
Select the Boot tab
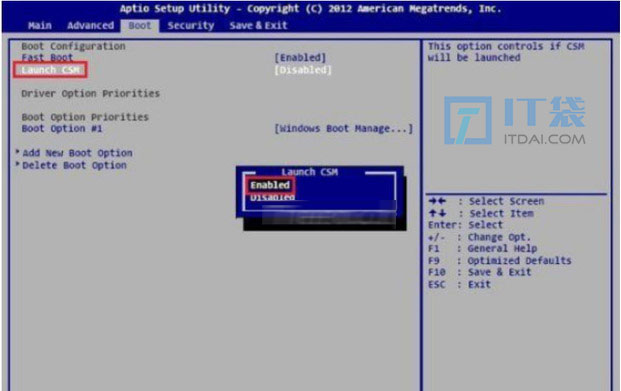(x=140, y=26)
